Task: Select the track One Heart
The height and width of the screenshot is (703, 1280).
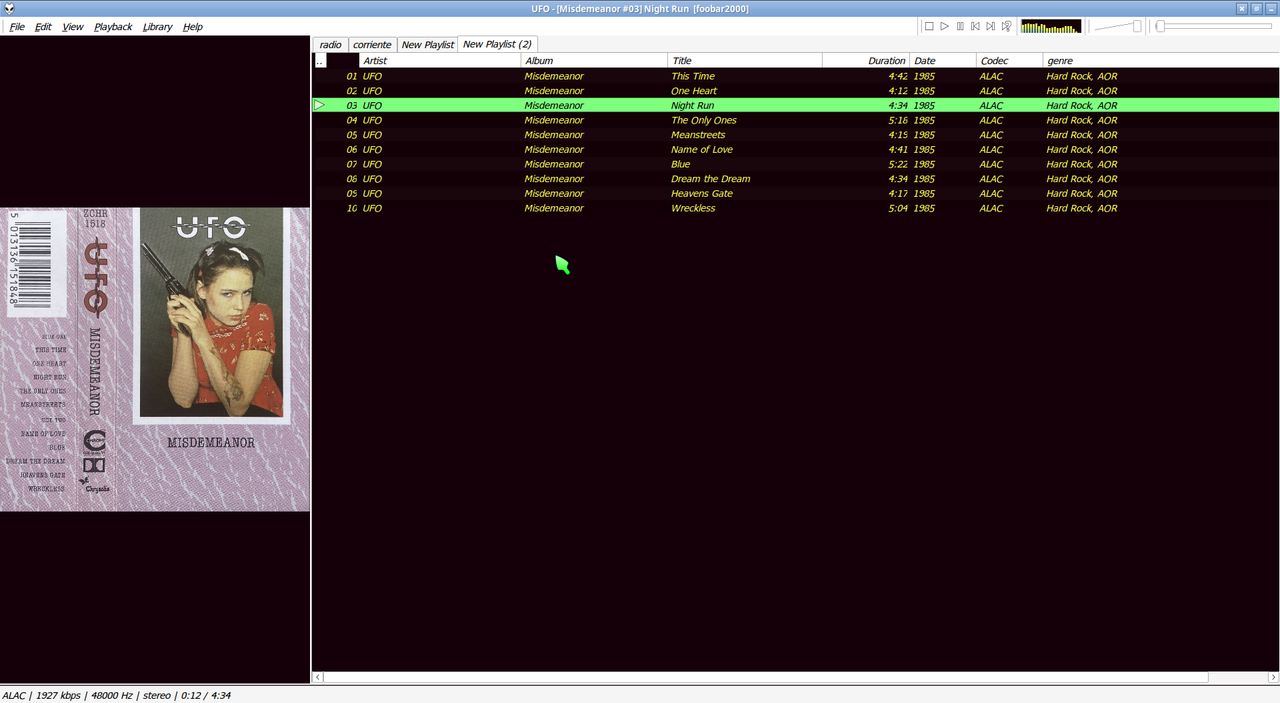Action: 795,91
